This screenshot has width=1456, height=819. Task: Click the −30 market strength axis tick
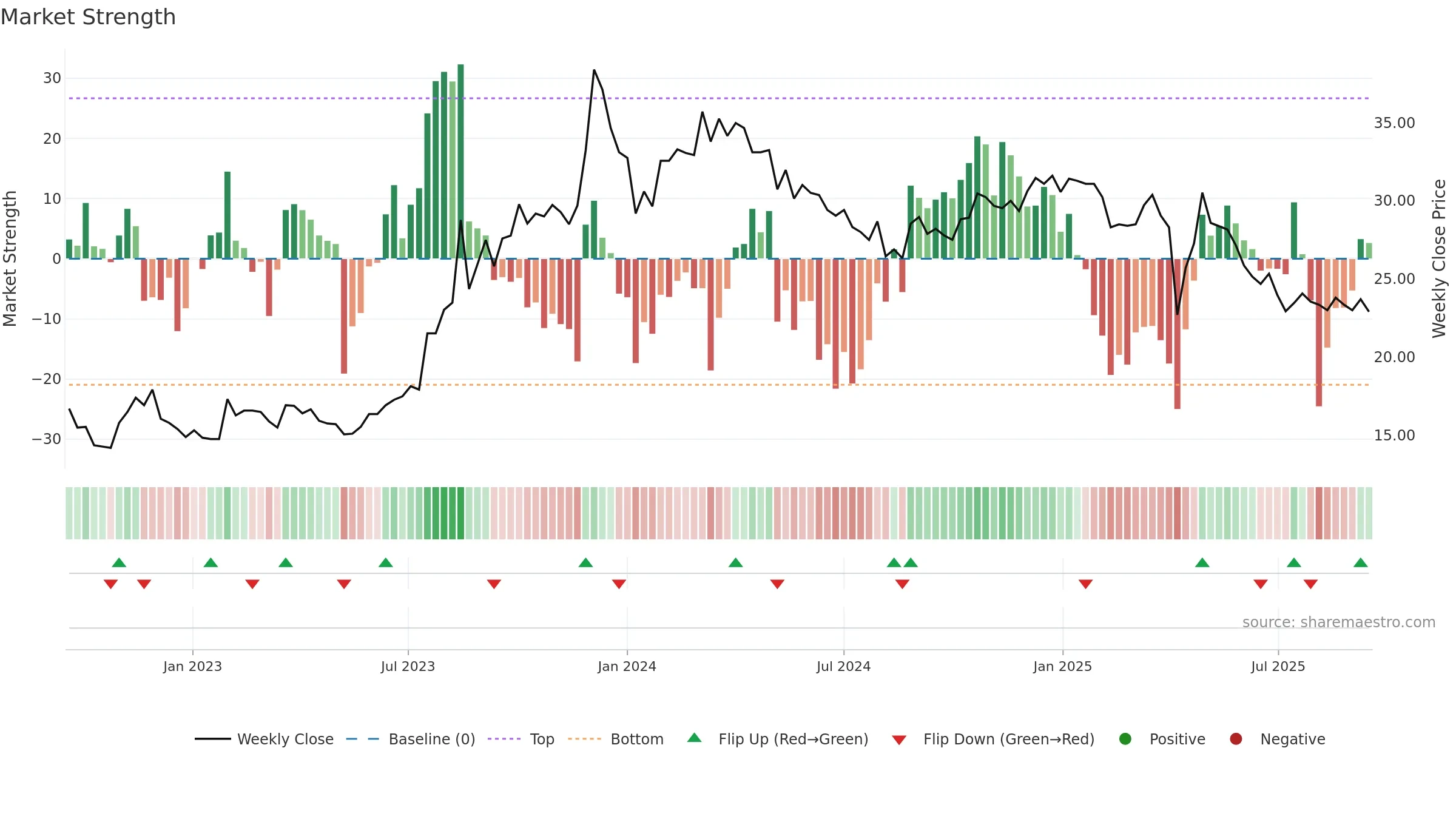(47, 439)
